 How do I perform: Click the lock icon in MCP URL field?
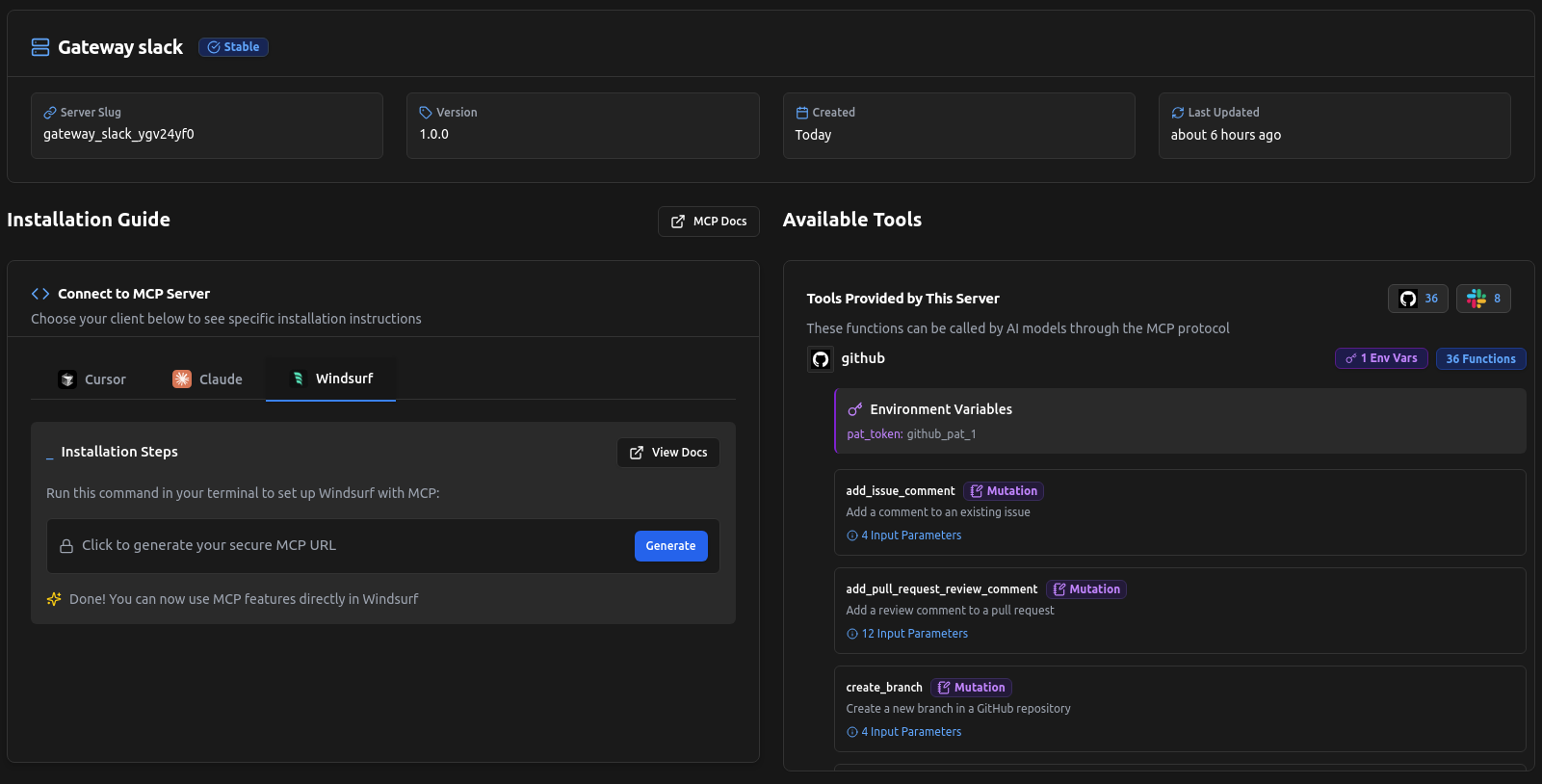pyautogui.click(x=66, y=546)
